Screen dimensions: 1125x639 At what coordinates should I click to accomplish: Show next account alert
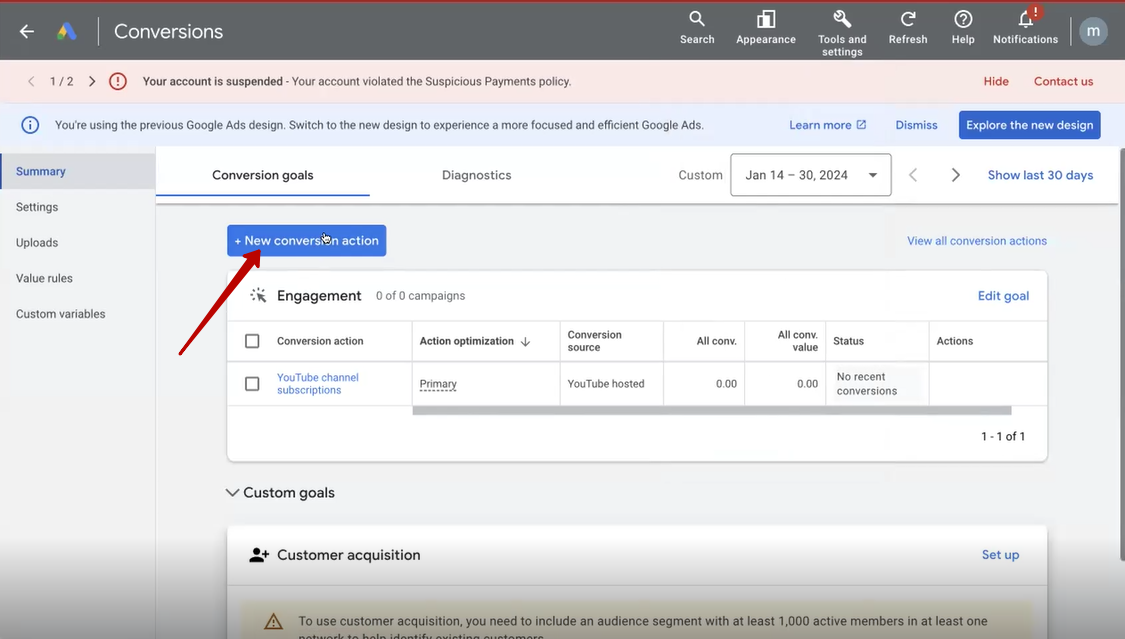92,81
